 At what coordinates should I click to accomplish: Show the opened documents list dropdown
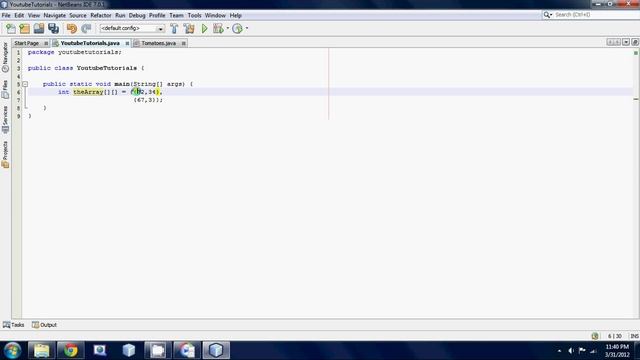(626, 42)
